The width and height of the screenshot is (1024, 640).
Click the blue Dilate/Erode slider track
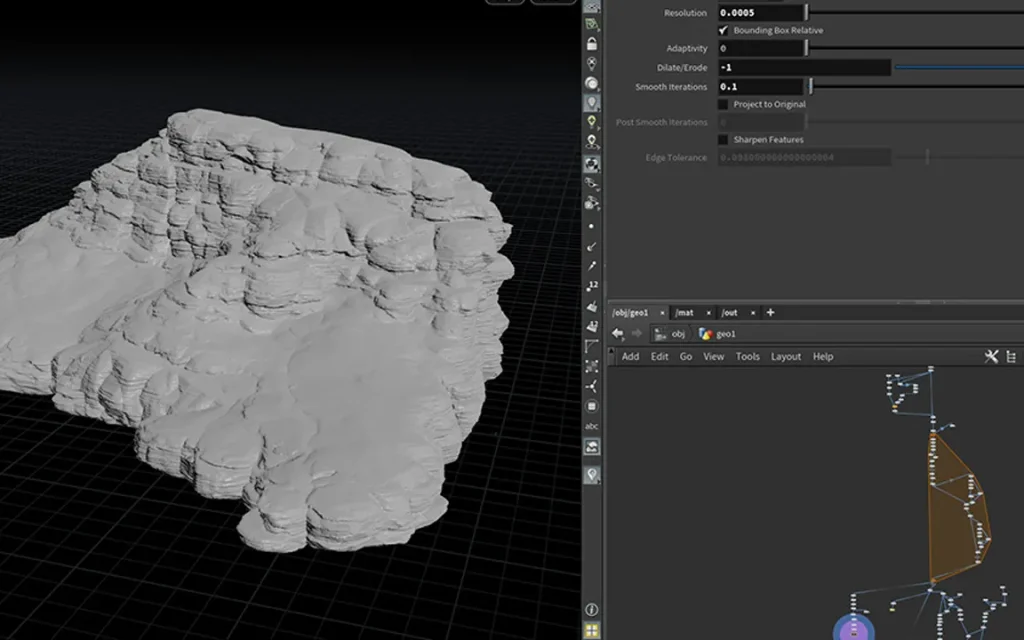959,67
